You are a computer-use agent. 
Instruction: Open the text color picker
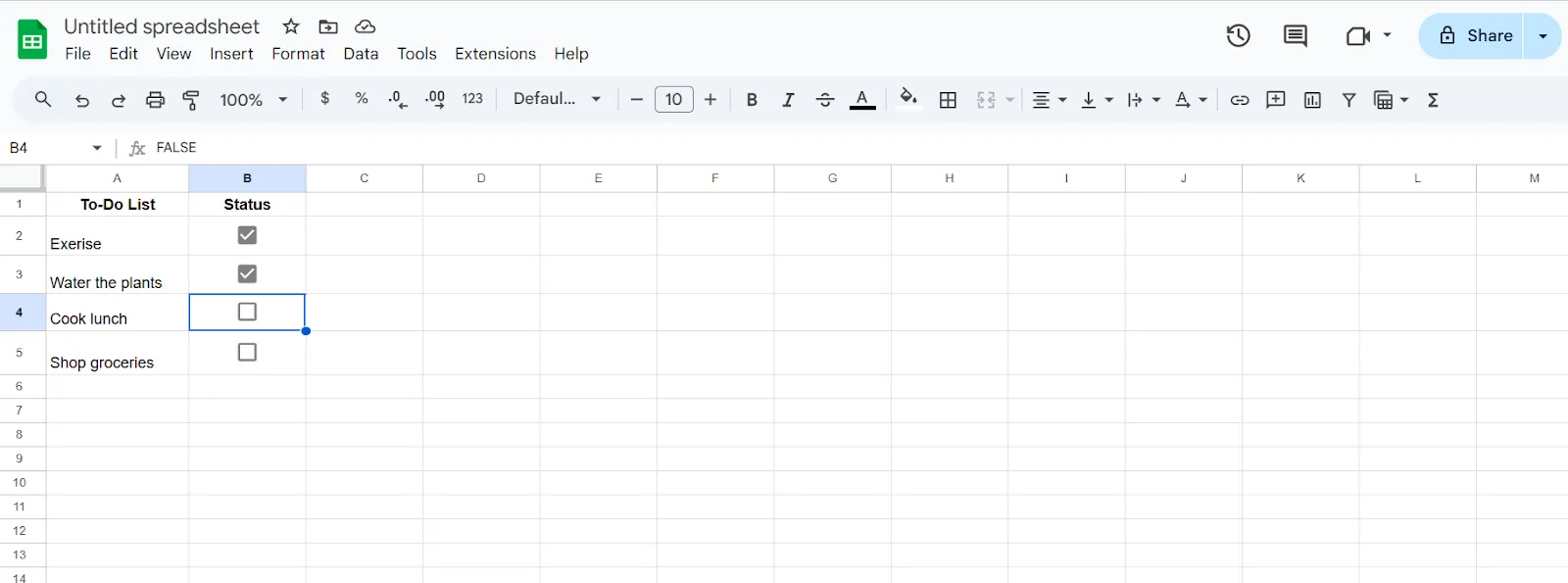862,100
